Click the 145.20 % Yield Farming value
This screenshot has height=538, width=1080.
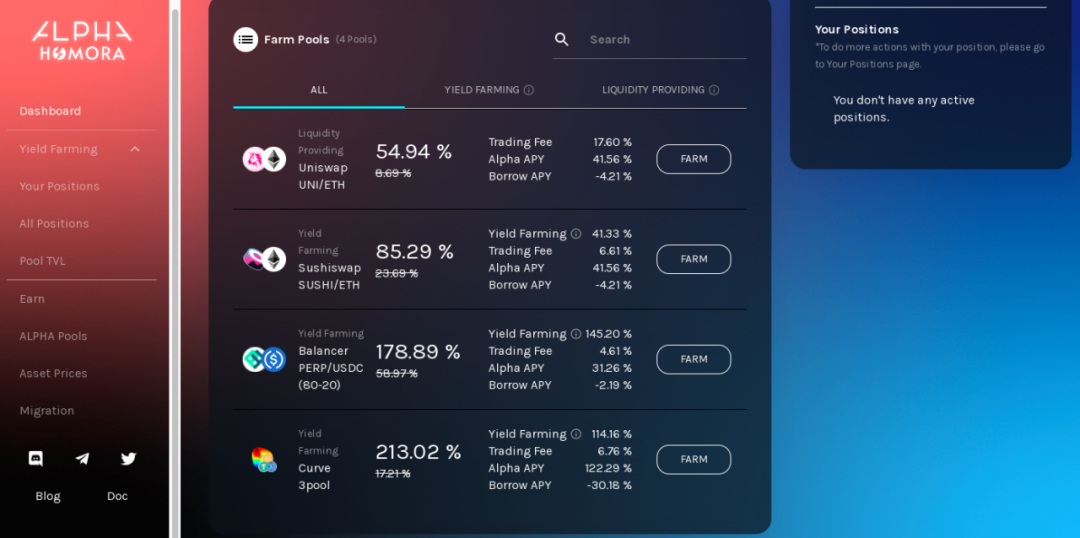pos(609,333)
